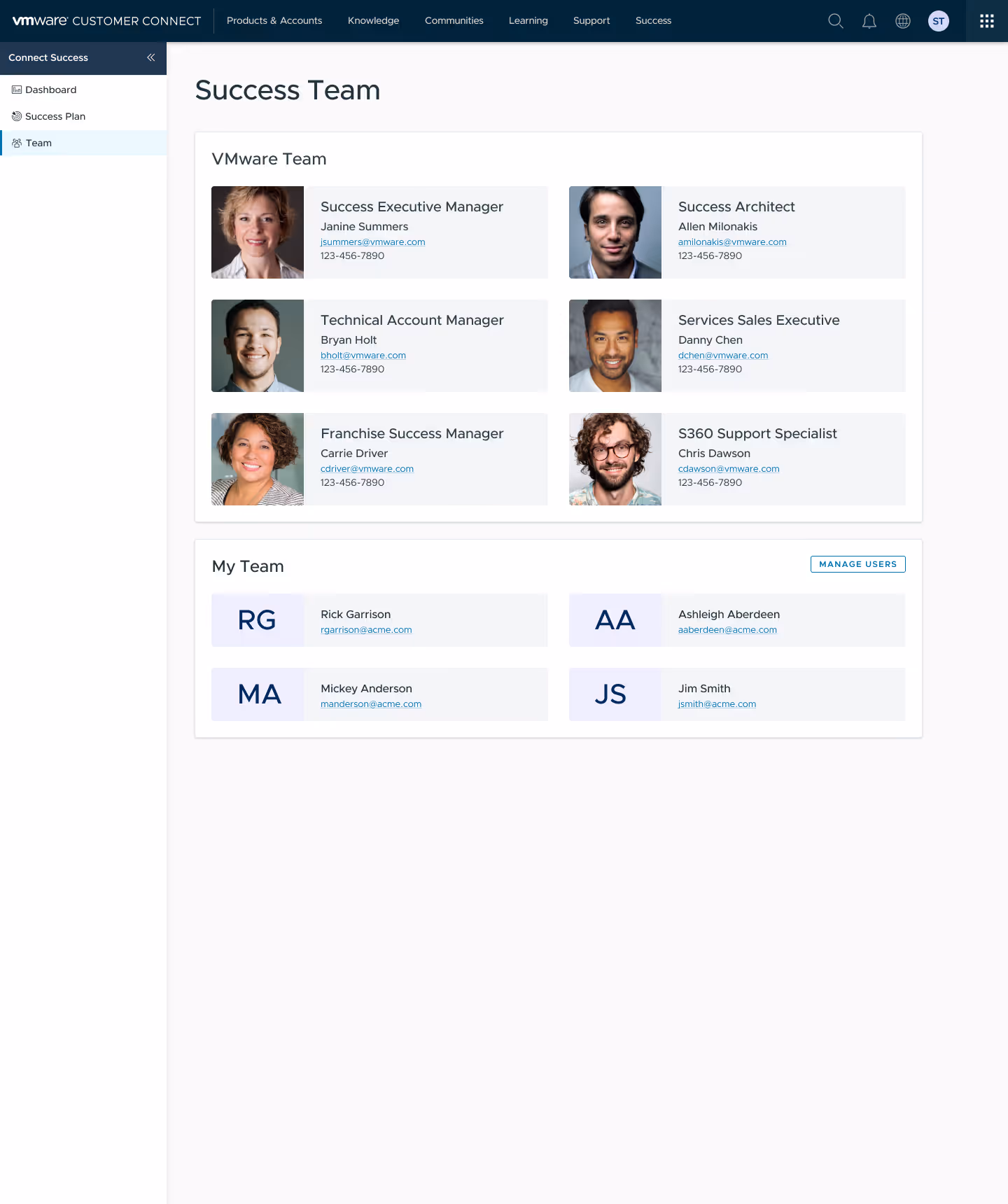Email cdawson@vmware.com
This screenshot has height=1204, width=1008.
point(729,469)
